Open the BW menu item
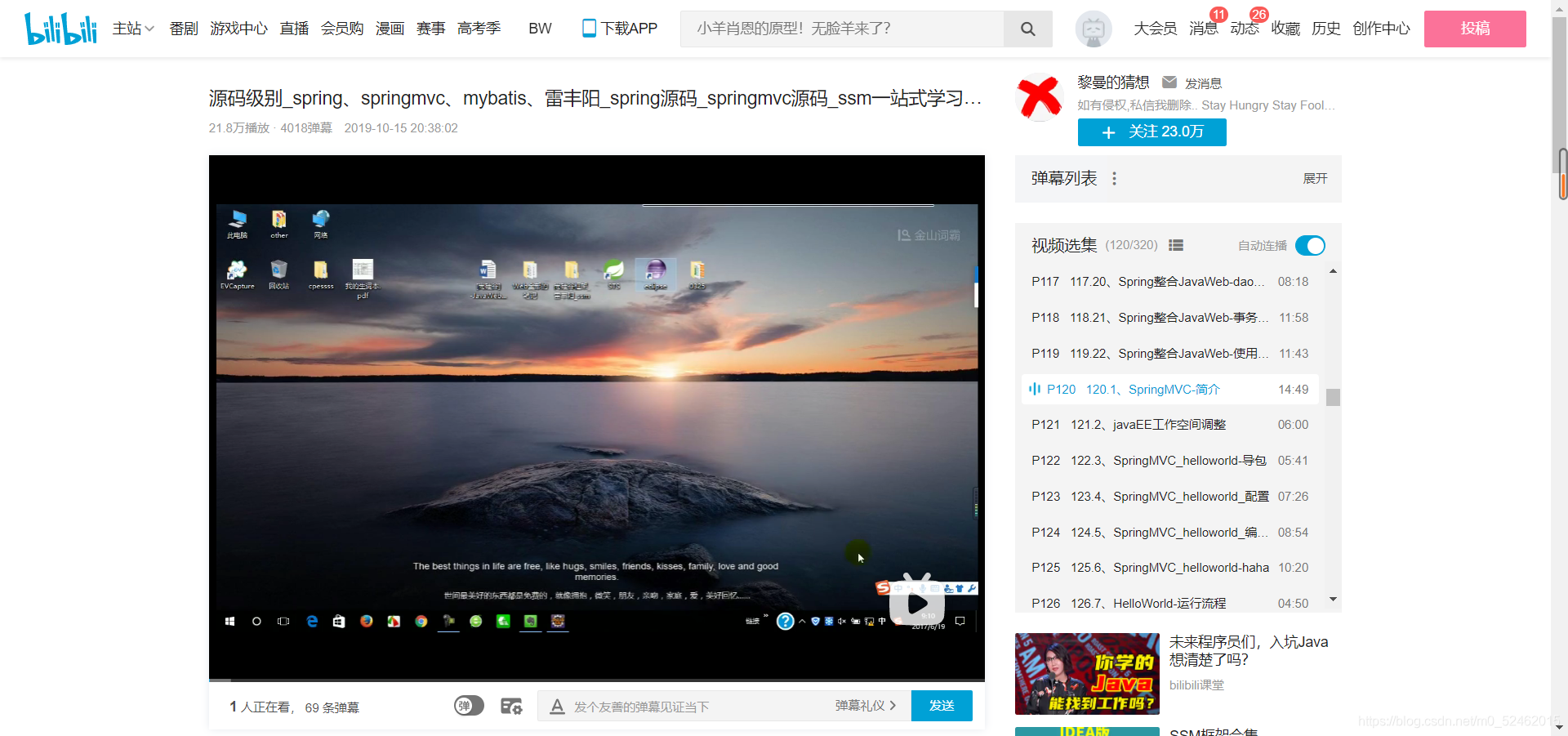This screenshot has height=736, width=1568. point(540,29)
